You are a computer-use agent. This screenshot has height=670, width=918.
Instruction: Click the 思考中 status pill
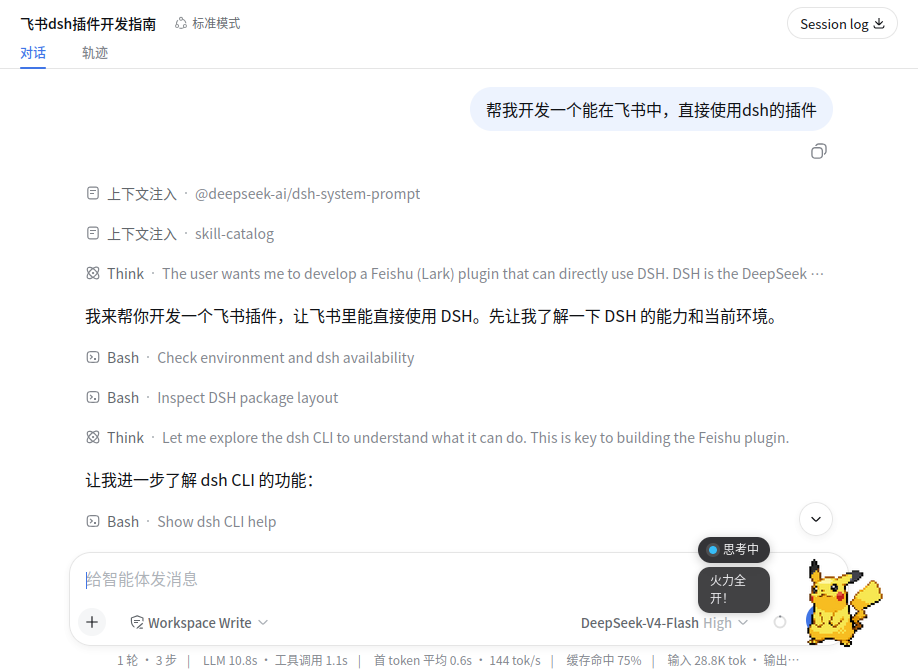point(734,549)
